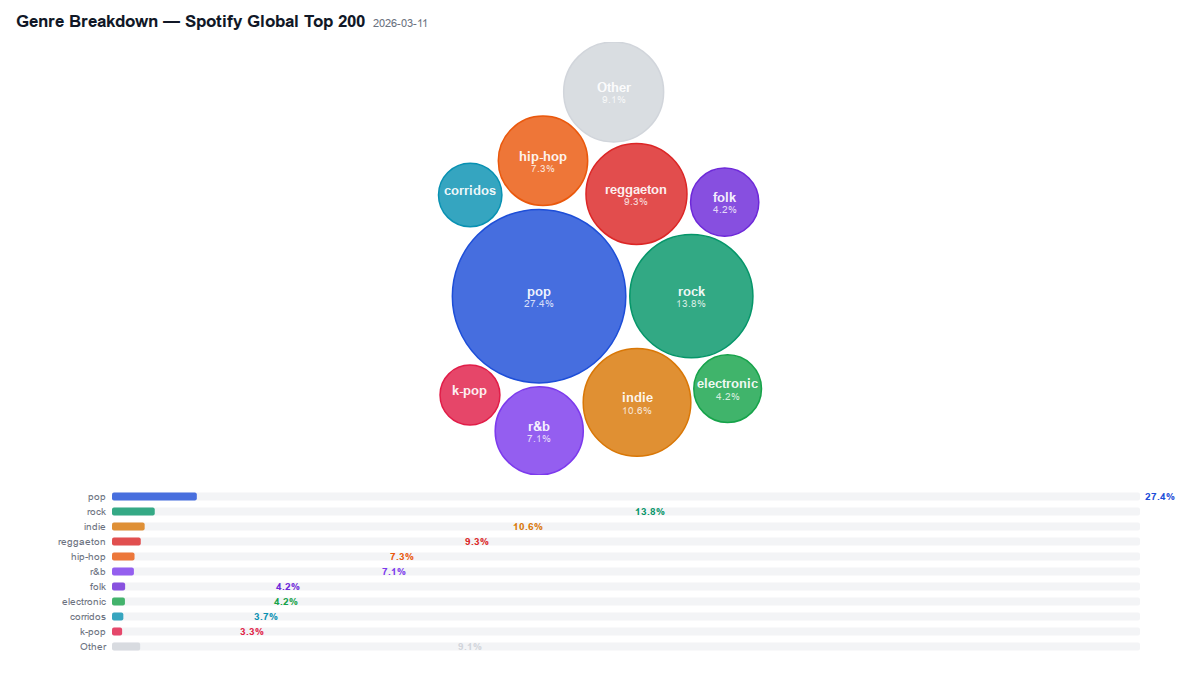Click the blue pop bar in the list

click(x=154, y=496)
